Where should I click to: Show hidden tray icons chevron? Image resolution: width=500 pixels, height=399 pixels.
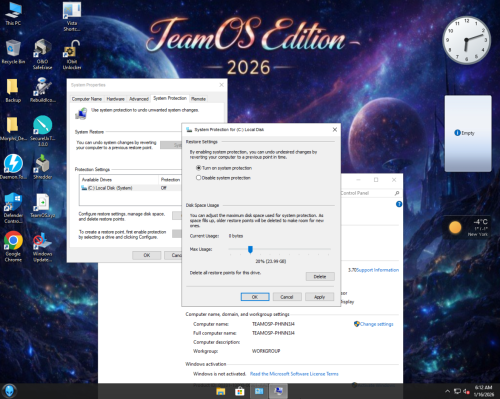point(447,391)
